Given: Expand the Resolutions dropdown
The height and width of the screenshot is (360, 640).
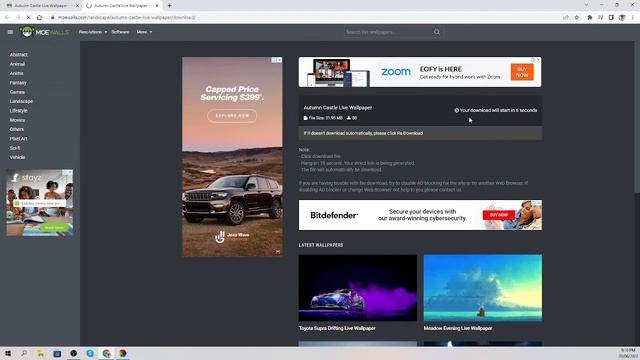Looking at the screenshot, I should click(93, 32).
